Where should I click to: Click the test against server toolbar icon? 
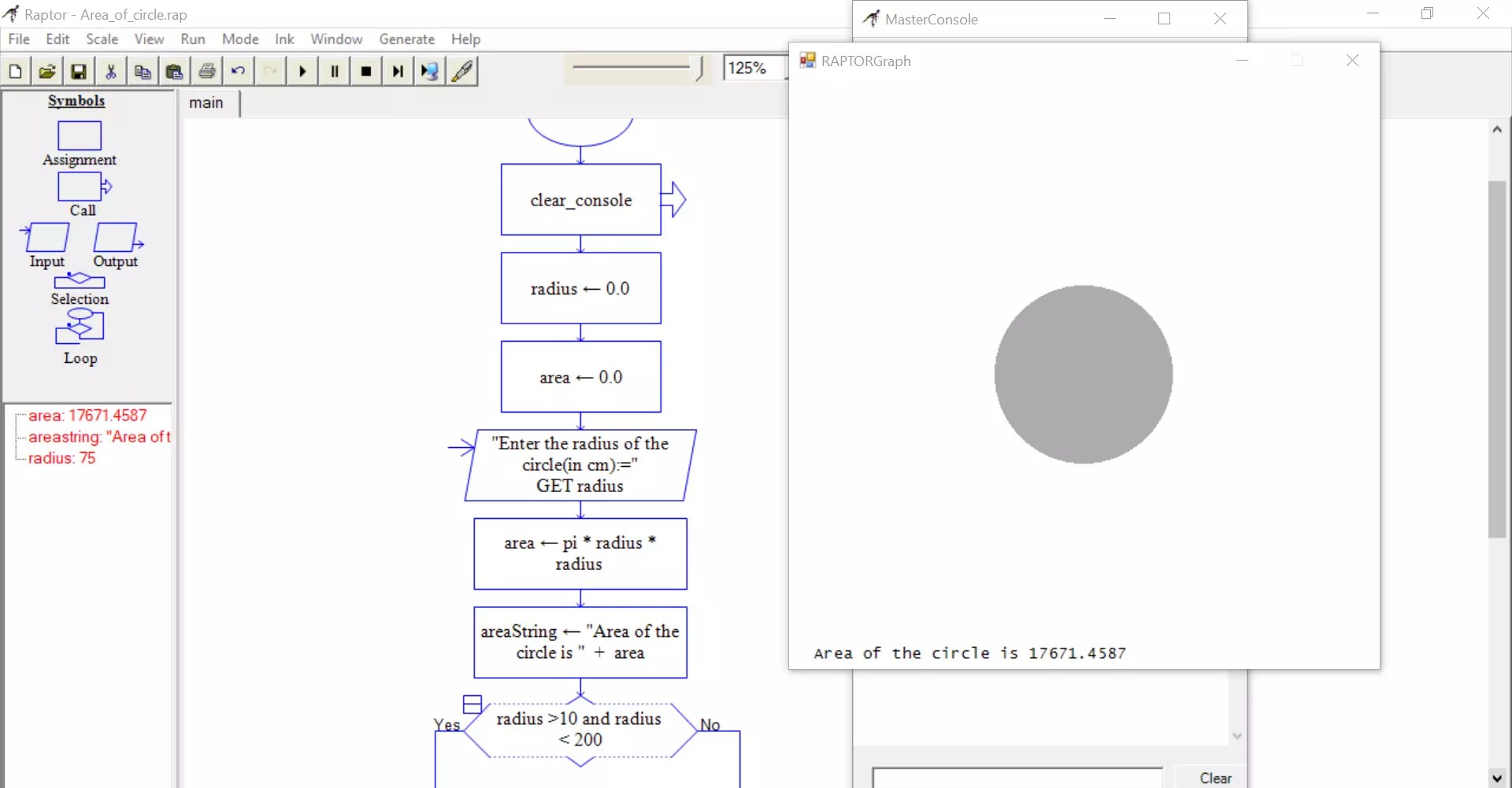430,72
